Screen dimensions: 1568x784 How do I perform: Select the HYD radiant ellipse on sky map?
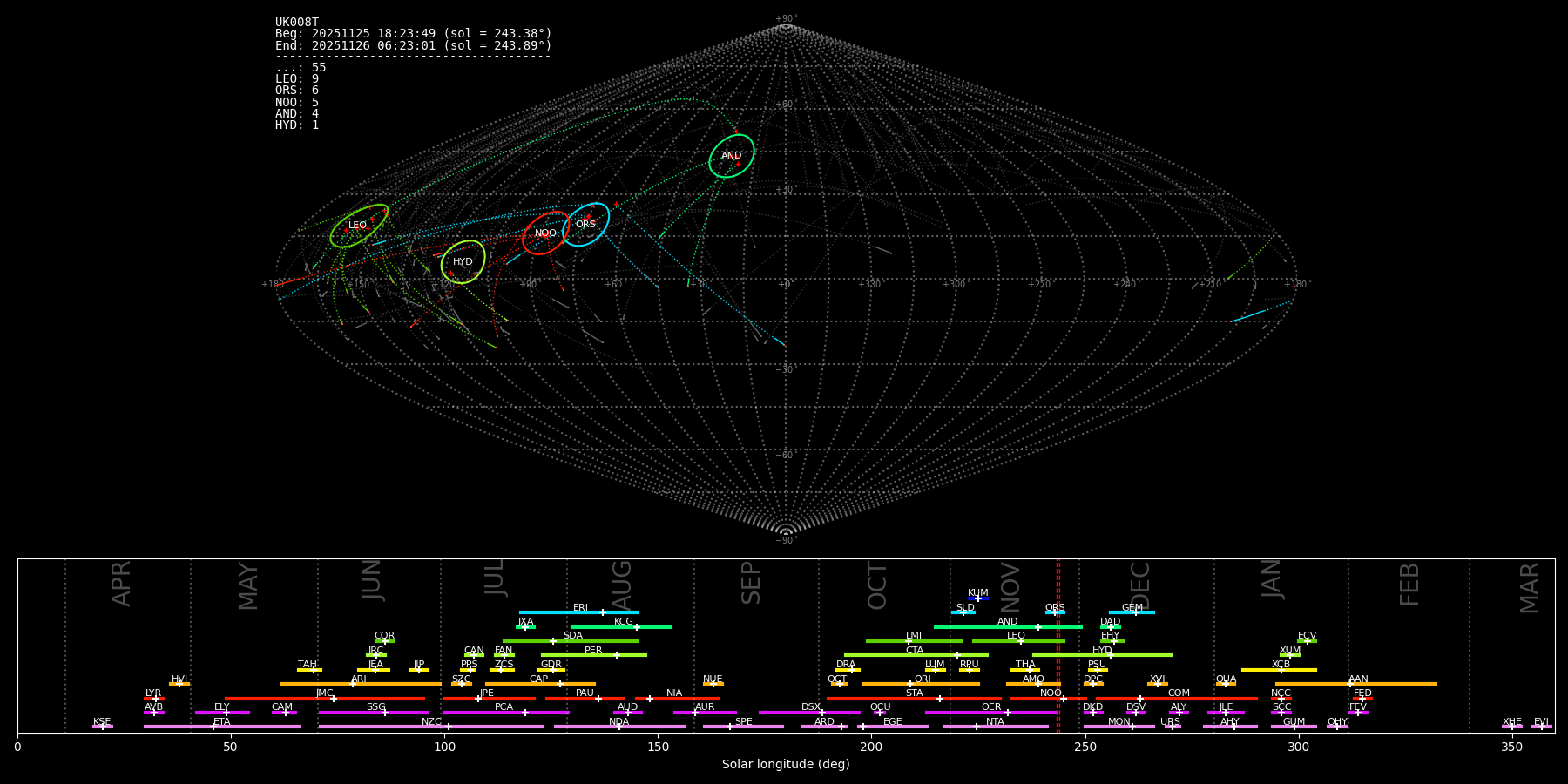463,261
